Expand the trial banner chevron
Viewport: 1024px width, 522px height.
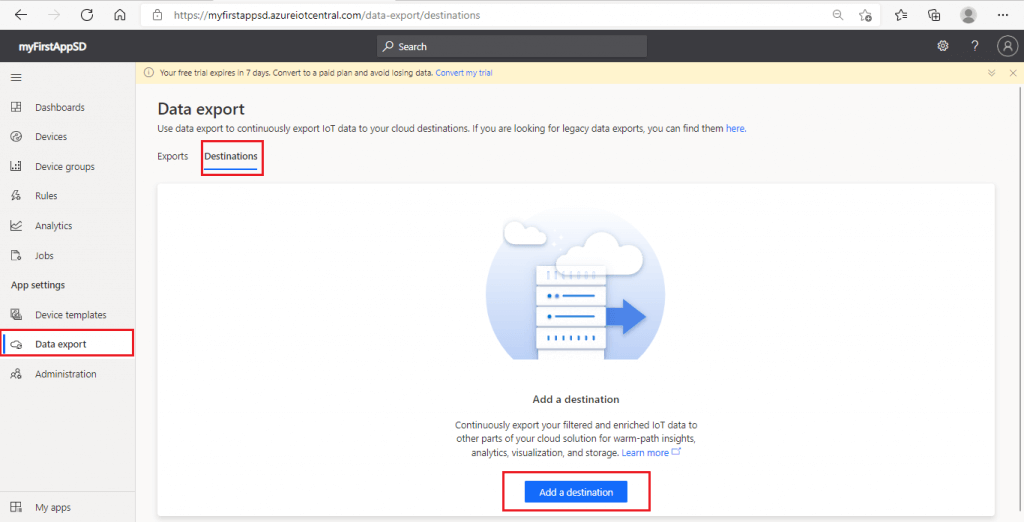[991, 73]
